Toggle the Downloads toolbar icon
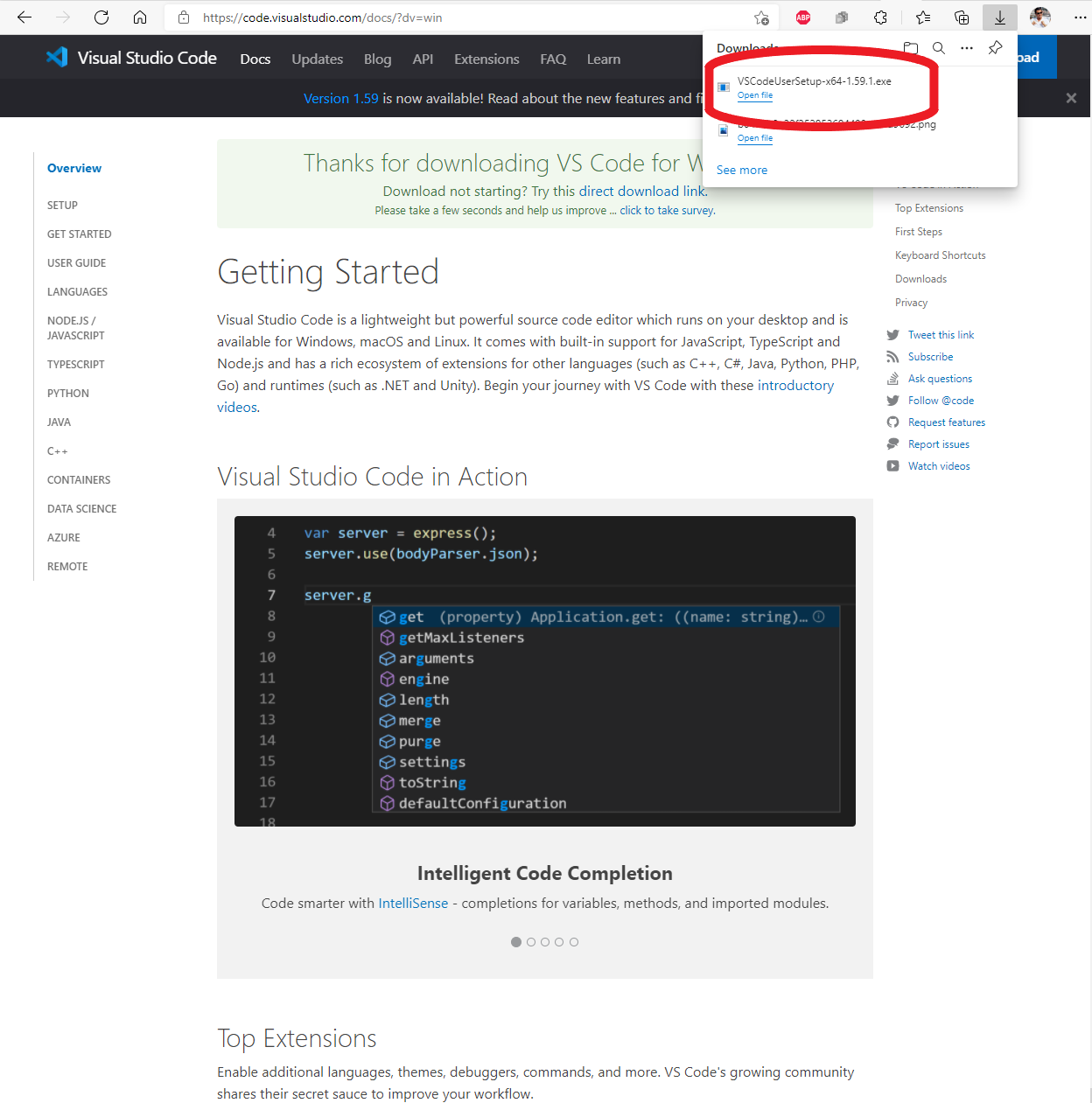The width and height of the screenshot is (1092, 1103). tap(1000, 17)
